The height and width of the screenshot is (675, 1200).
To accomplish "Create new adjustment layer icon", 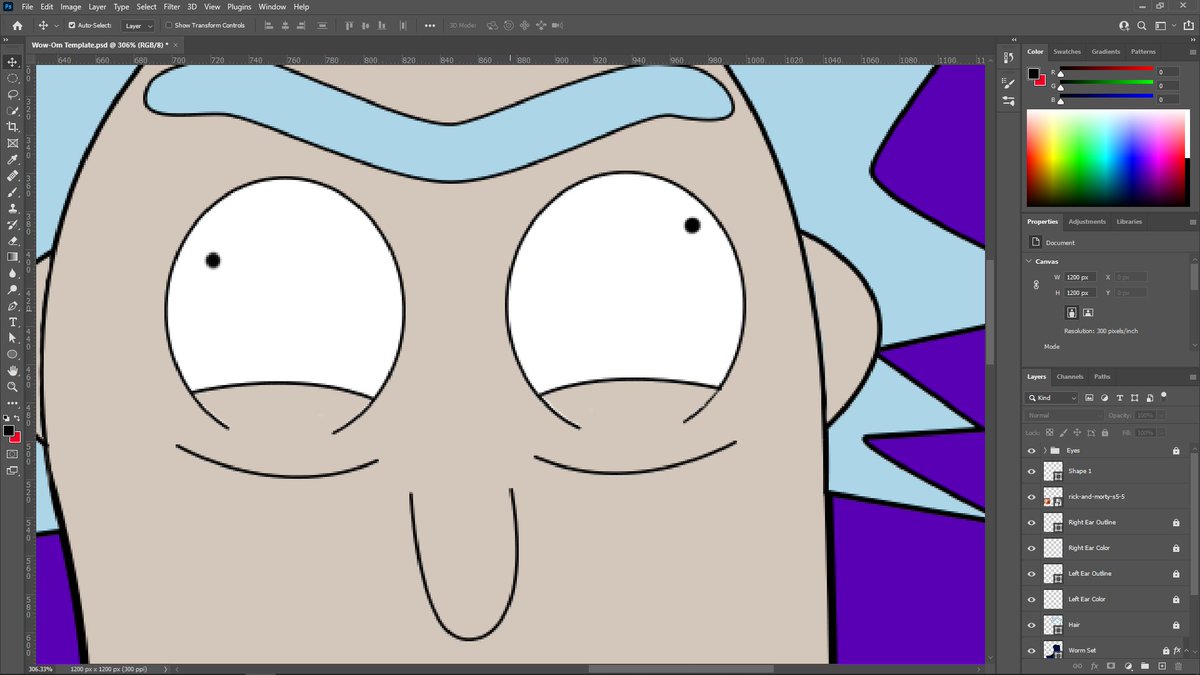I will point(1127,665).
